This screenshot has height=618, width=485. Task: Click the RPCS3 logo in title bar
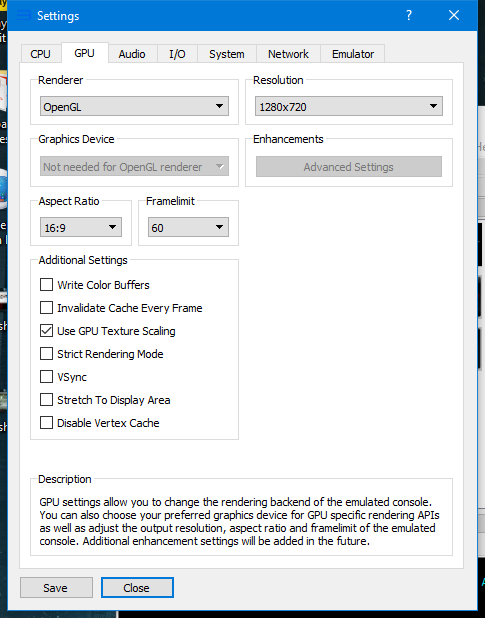point(23,15)
